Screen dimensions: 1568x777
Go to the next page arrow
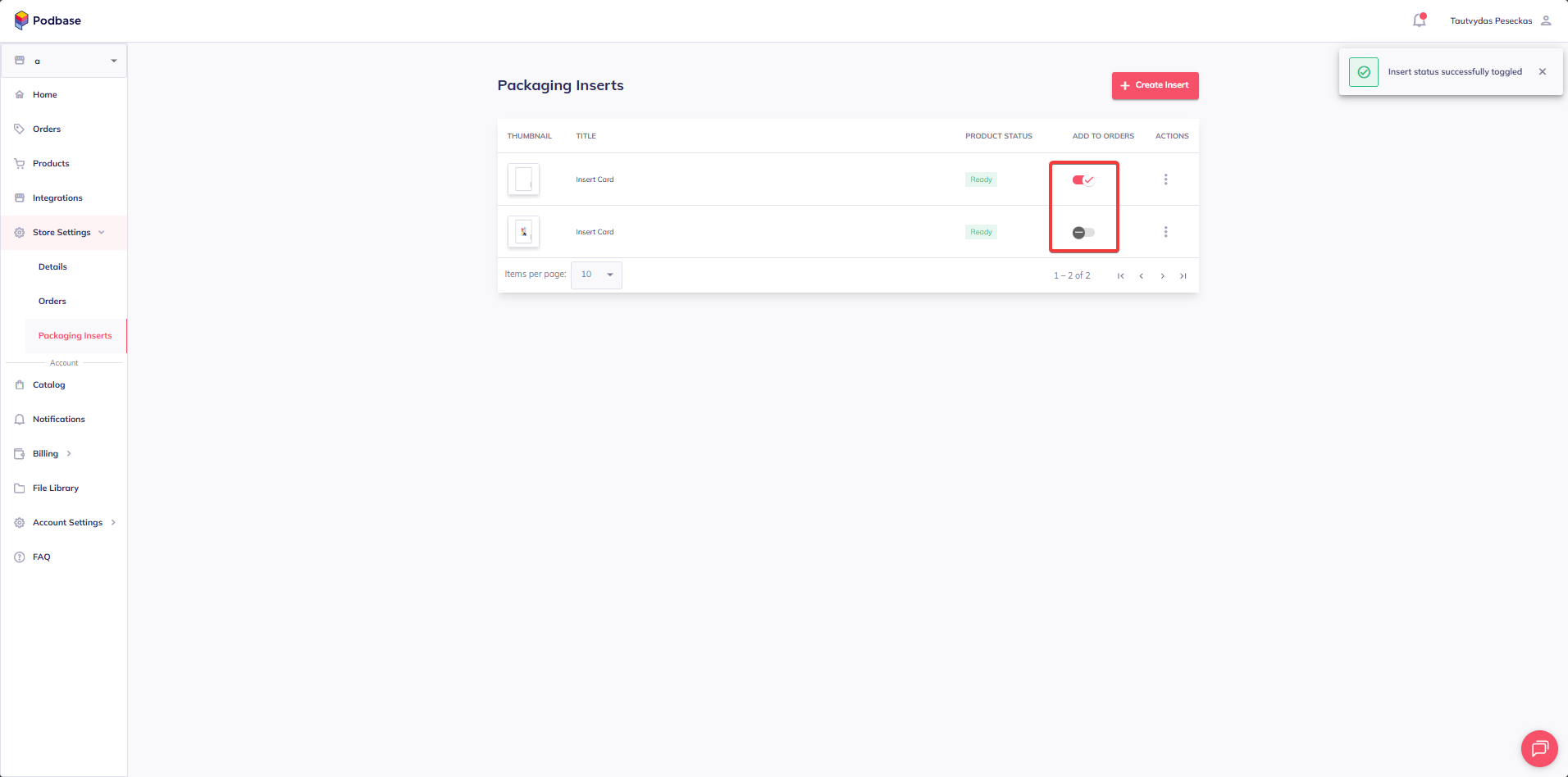pos(1162,276)
